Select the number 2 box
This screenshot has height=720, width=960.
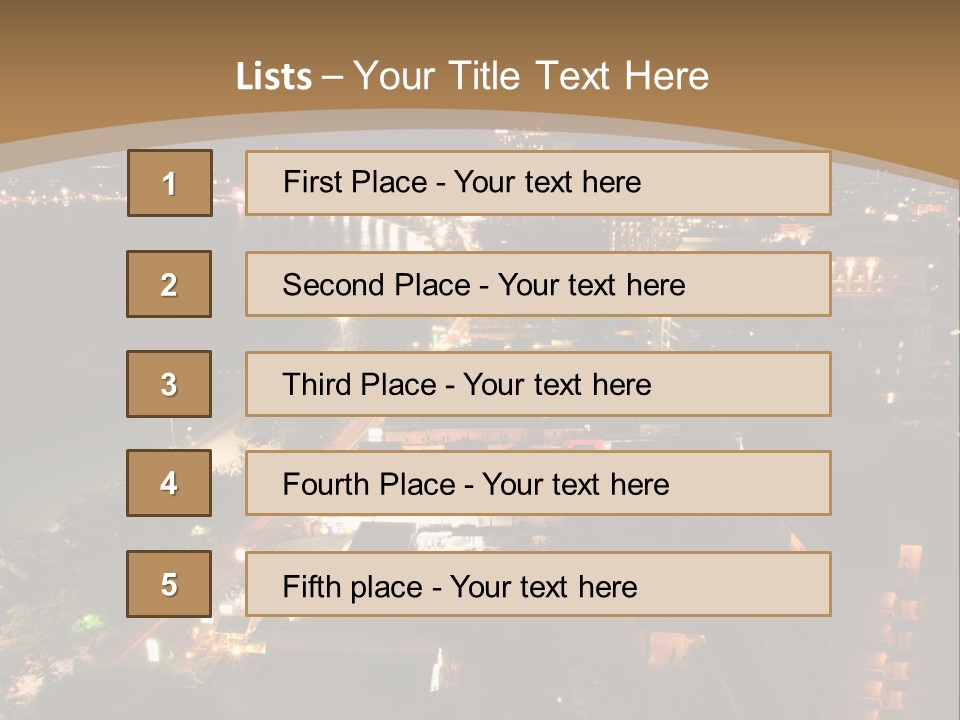[169, 284]
